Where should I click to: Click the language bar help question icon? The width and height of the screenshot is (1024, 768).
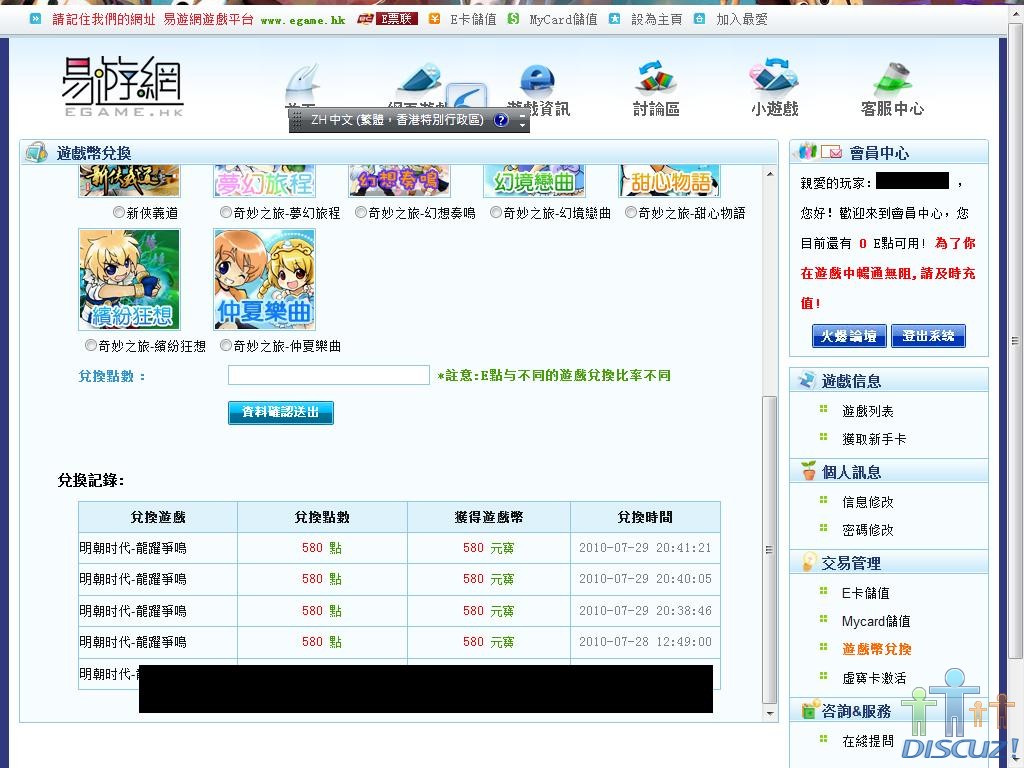click(x=501, y=120)
